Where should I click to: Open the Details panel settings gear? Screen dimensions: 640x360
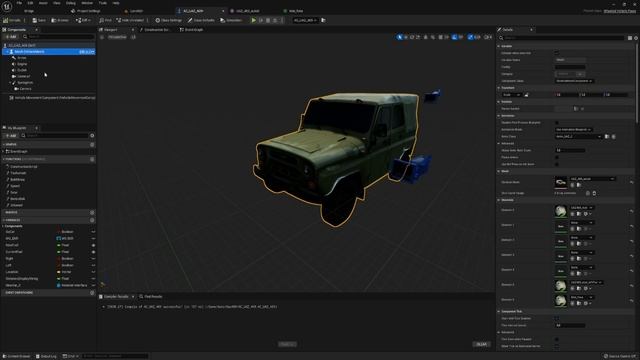tap(636, 38)
